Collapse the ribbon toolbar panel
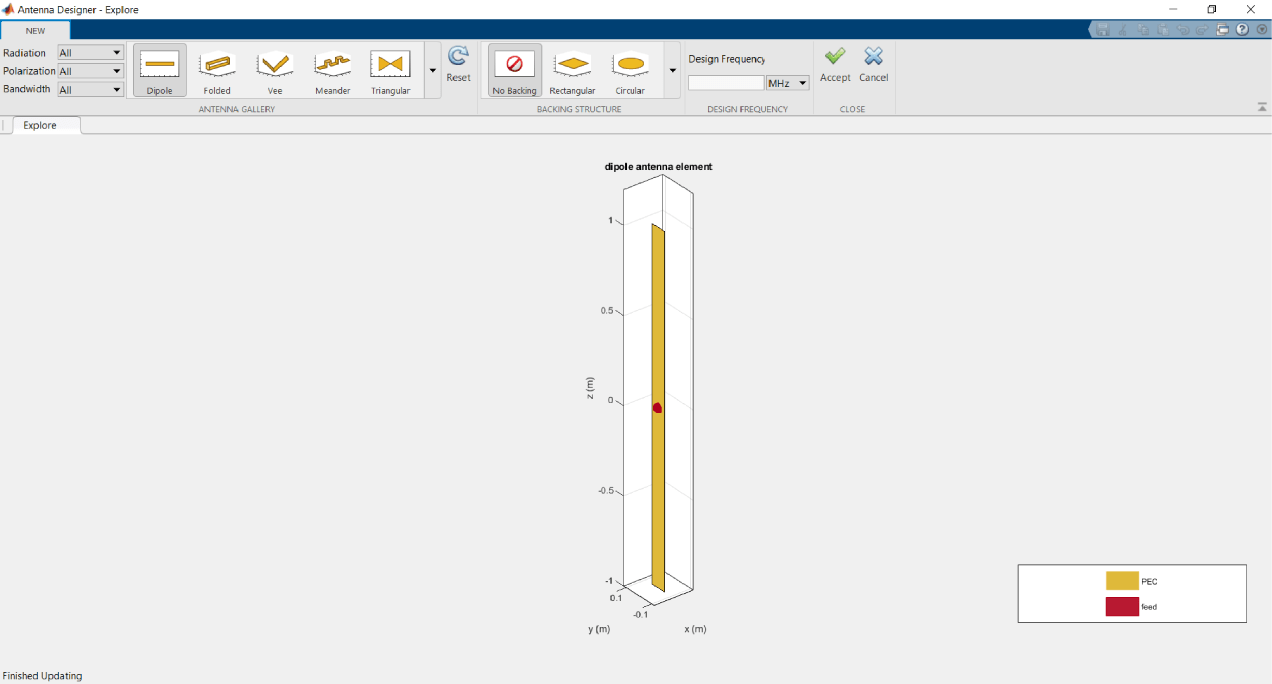Image resolution: width=1272 pixels, height=684 pixels. [x=1262, y=106]
